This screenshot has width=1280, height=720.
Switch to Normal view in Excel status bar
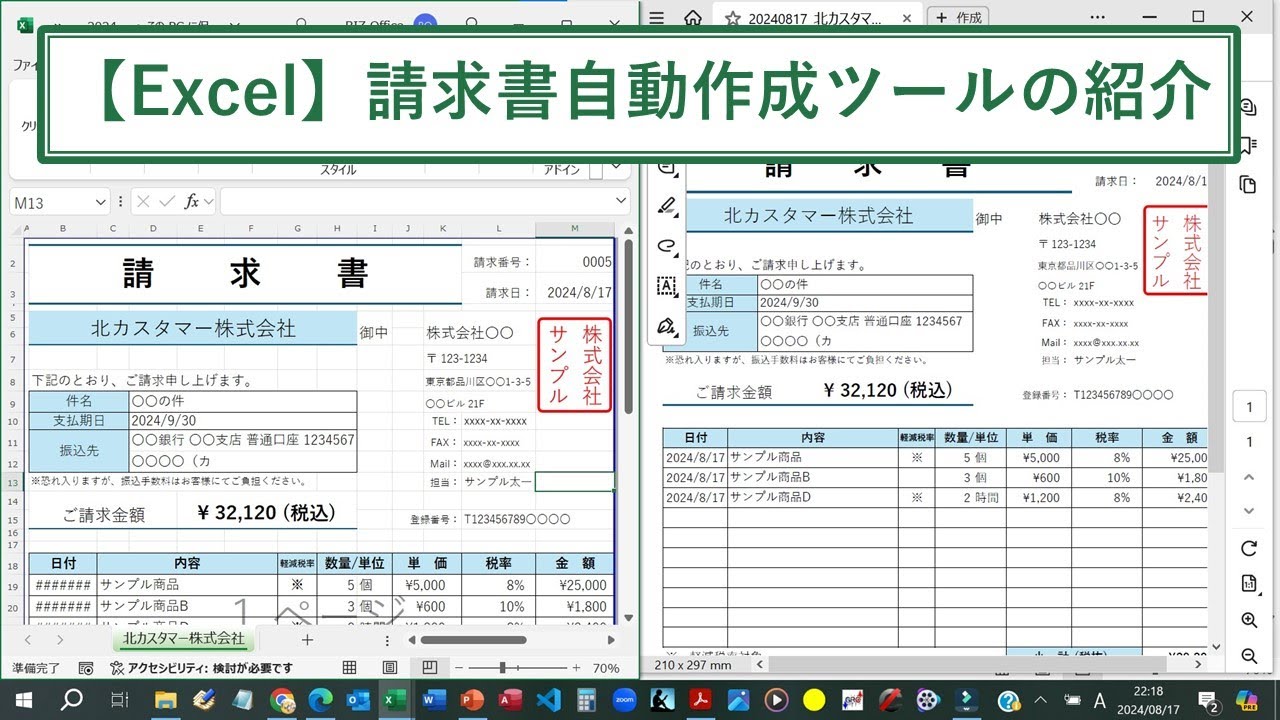(349, 667)
